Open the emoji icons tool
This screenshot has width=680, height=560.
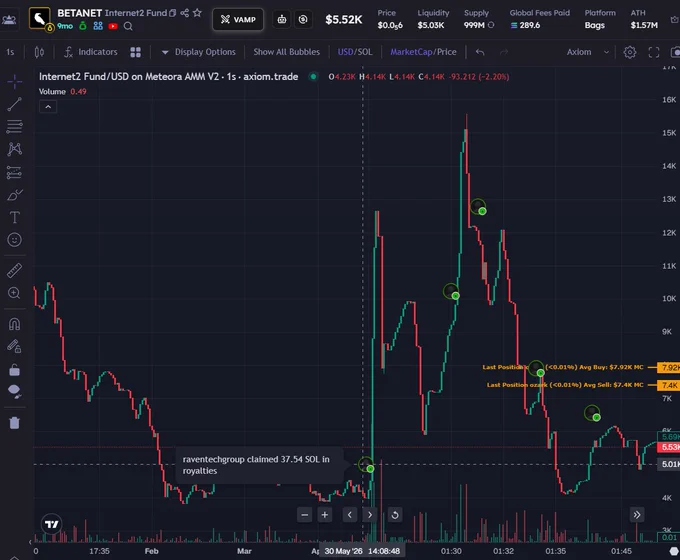(14, 240)
